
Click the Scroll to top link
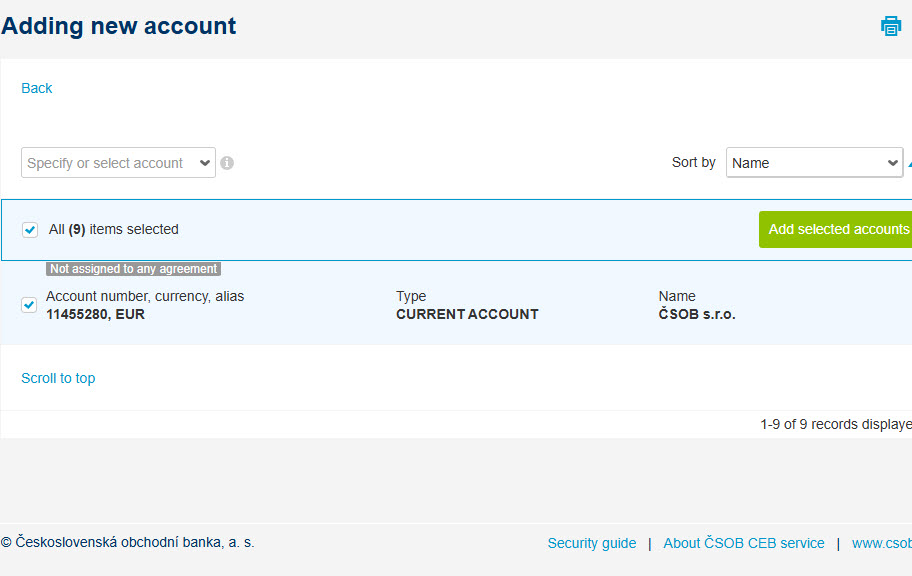click(58, 378)
